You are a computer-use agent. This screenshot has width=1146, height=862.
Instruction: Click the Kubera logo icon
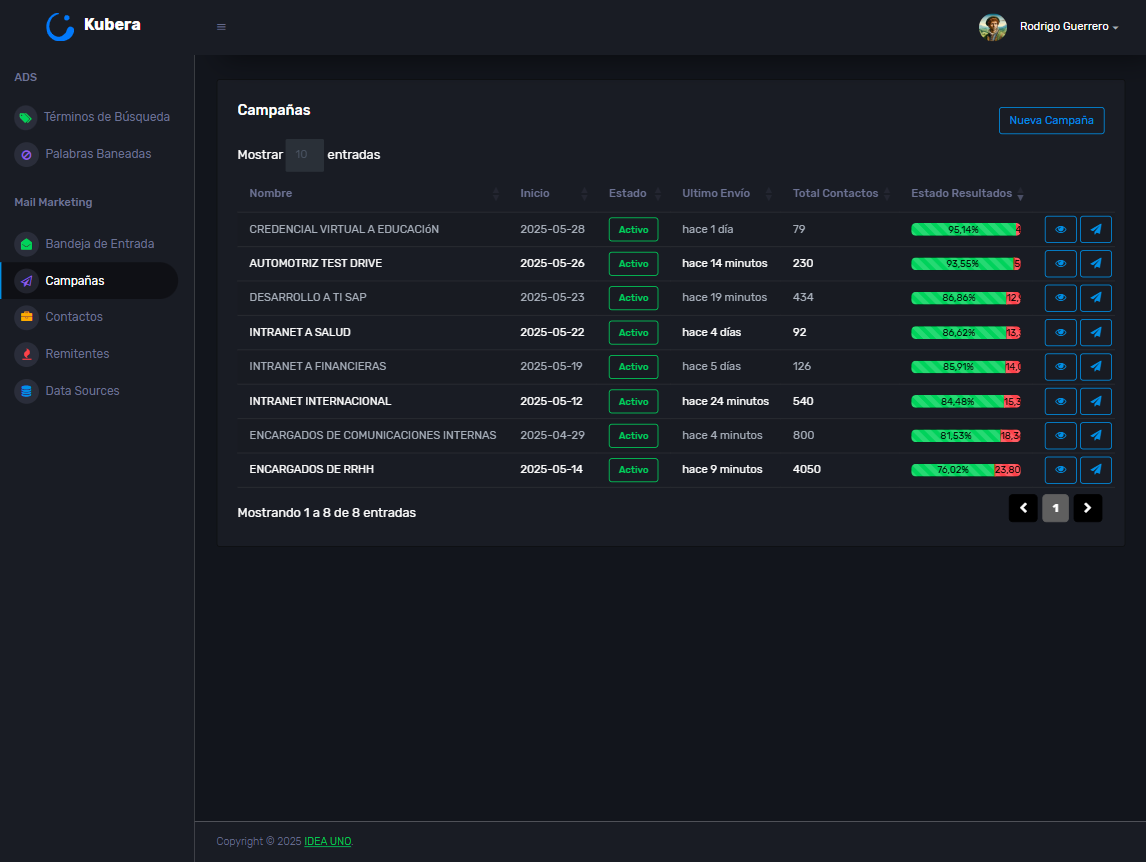point(60,27)
